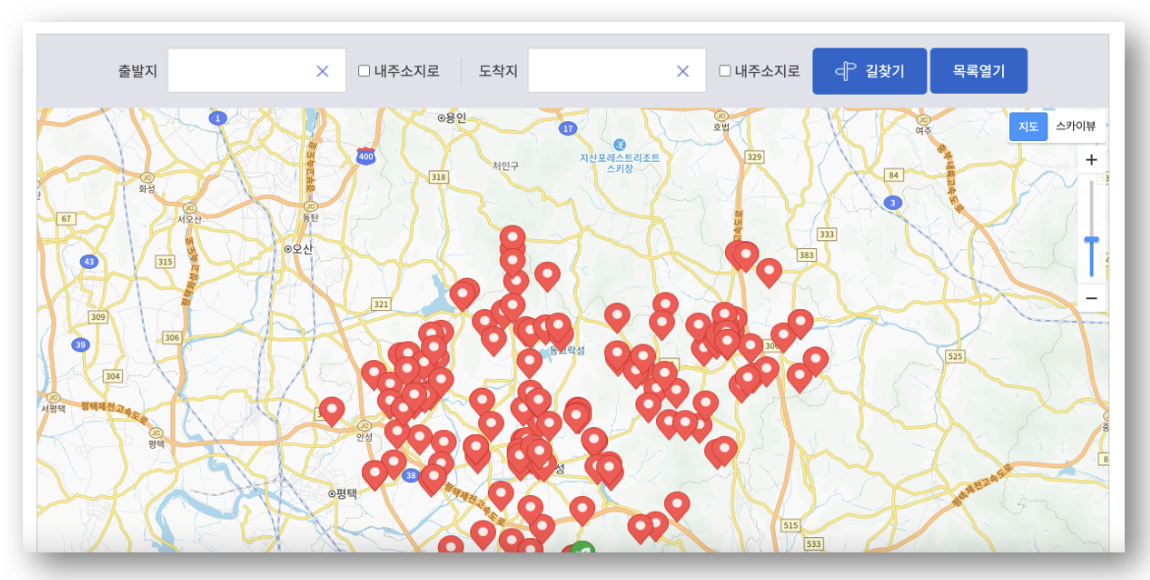Click the 지산포레스트리조트 스키장 label

click(620, 162)
